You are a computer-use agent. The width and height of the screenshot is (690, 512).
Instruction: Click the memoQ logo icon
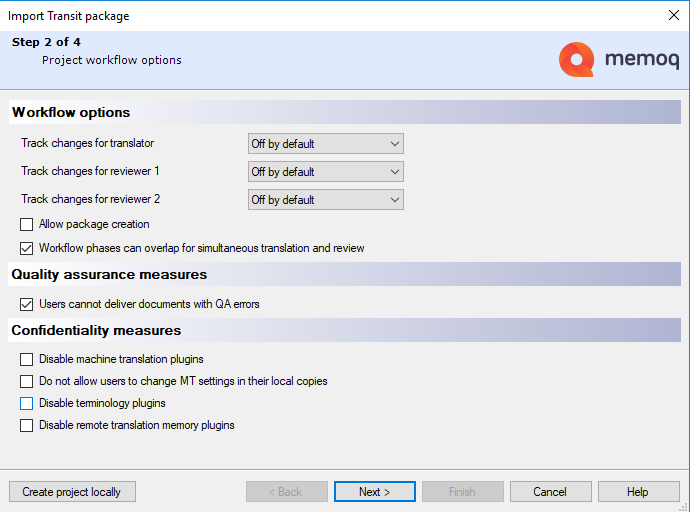point(577,60)
